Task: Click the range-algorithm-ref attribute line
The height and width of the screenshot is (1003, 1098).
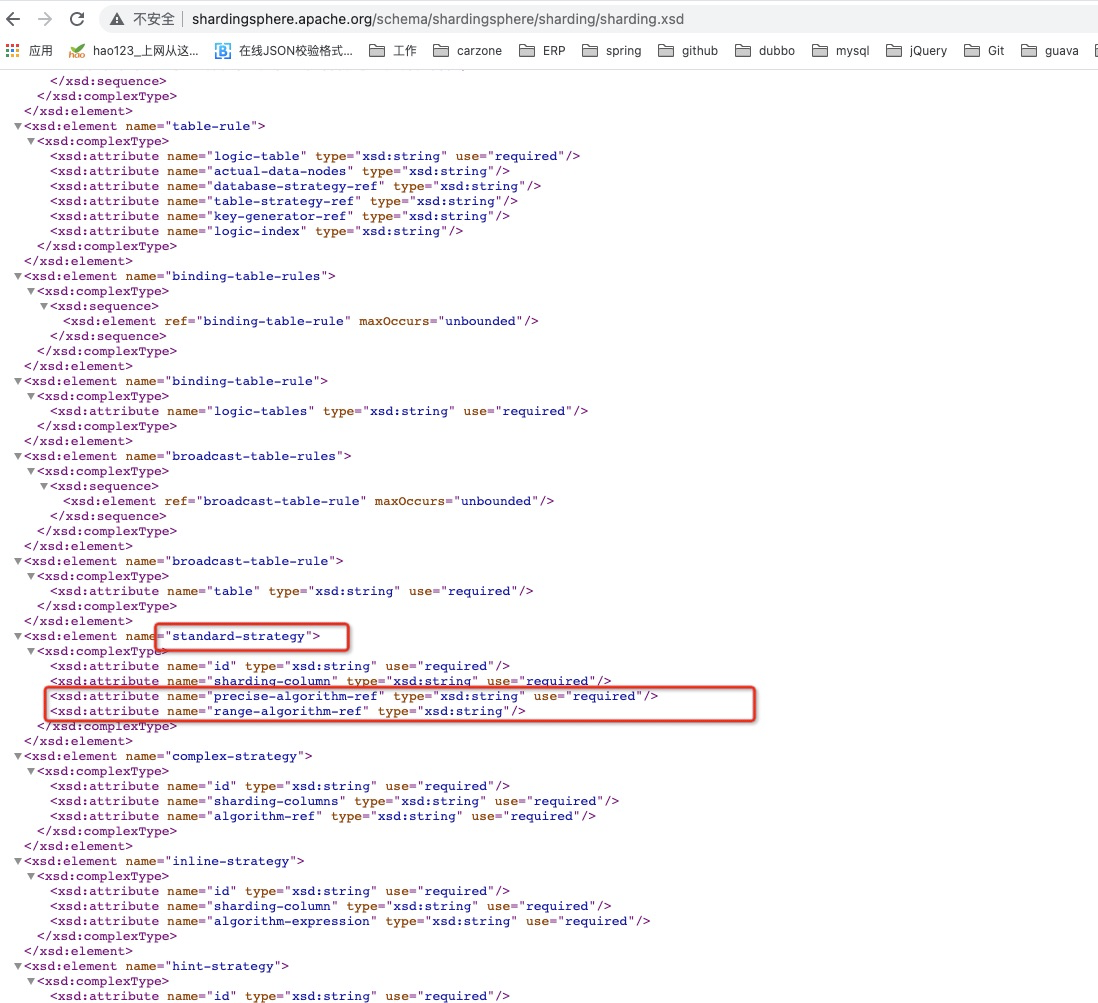Action: tap(288, 712)
